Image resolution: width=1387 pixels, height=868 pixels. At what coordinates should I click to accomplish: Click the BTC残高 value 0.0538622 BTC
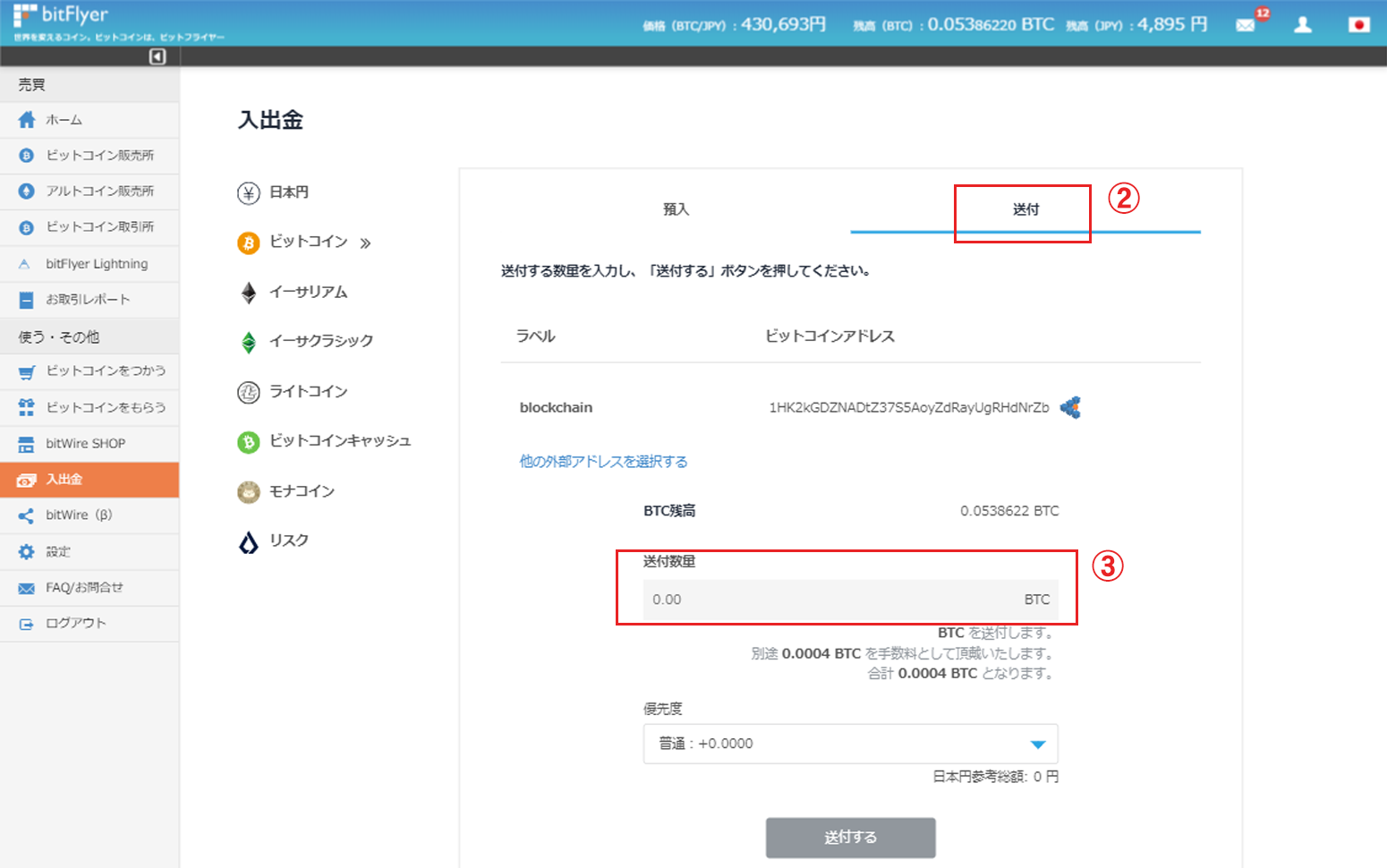1009,511
